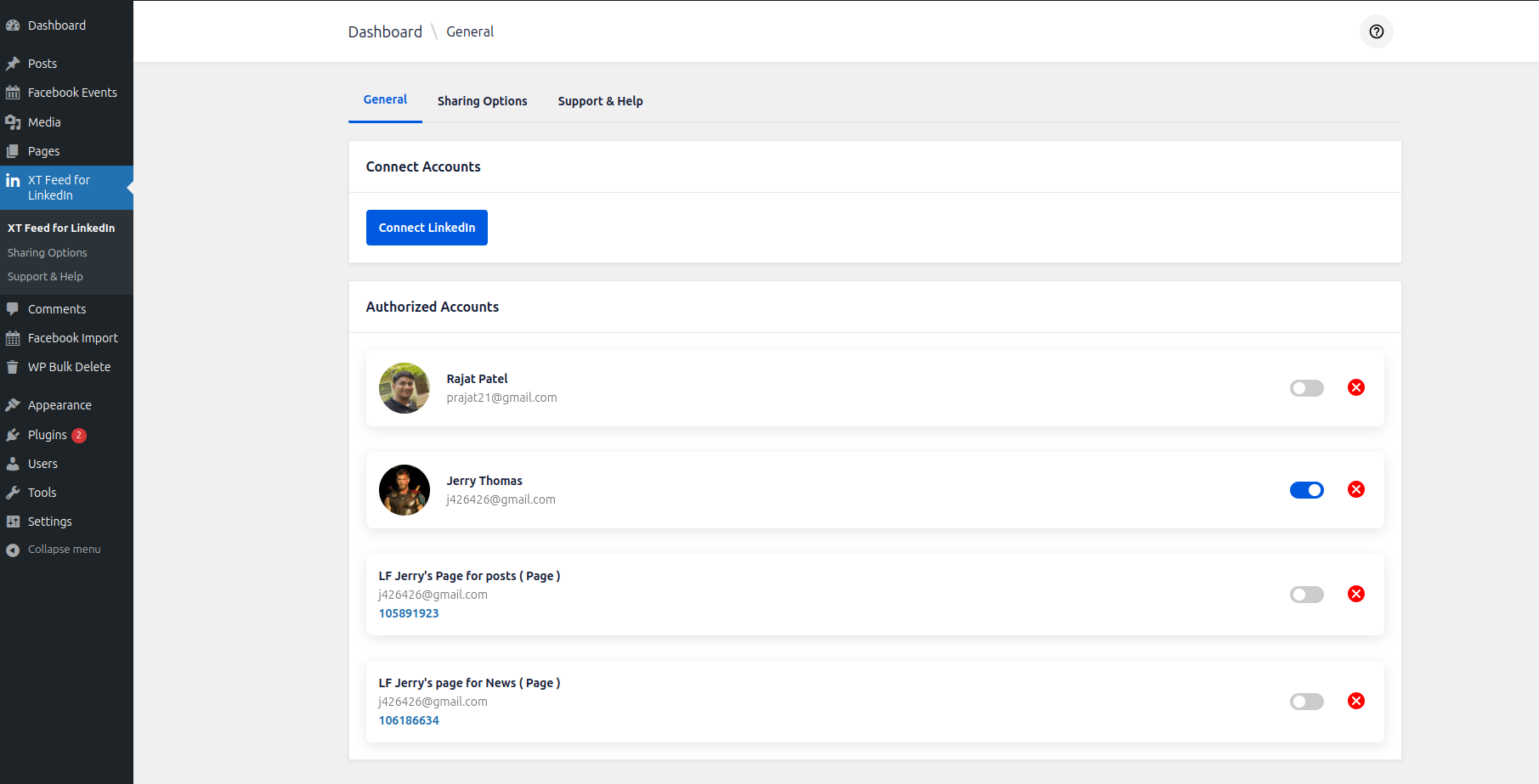Screen dimensions: 1539x784
Task: Switch to the Sharing Options tab
Action: tap(482, 101)
